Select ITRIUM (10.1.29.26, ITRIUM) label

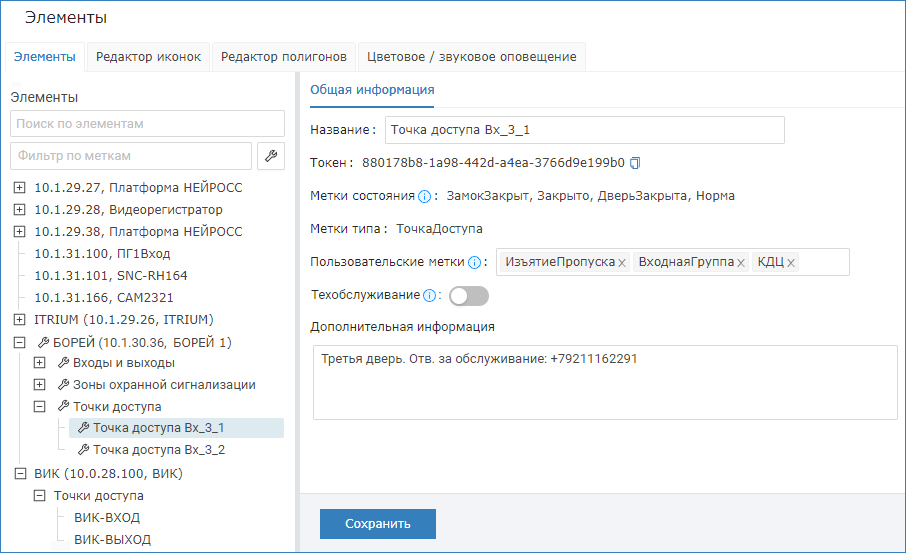[124, 320]
